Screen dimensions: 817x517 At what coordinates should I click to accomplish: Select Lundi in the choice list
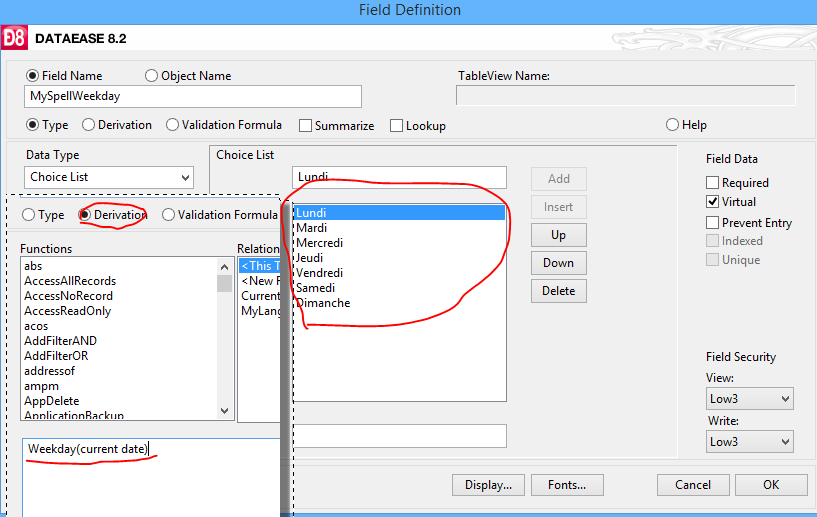pos(400,213)
